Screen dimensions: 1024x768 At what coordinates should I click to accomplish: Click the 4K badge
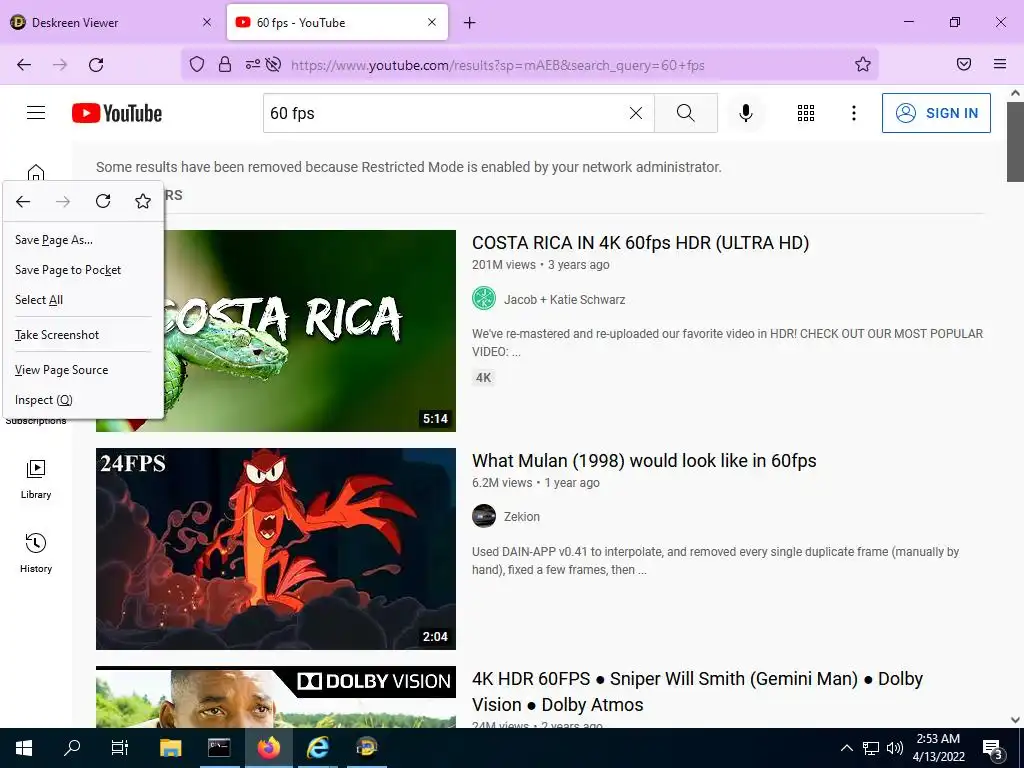coord(483,377)
